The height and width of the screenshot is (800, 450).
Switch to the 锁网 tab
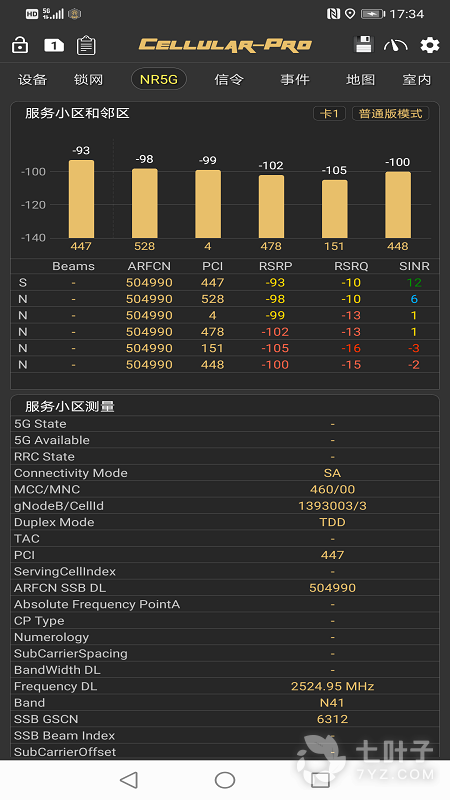[89, 80]
